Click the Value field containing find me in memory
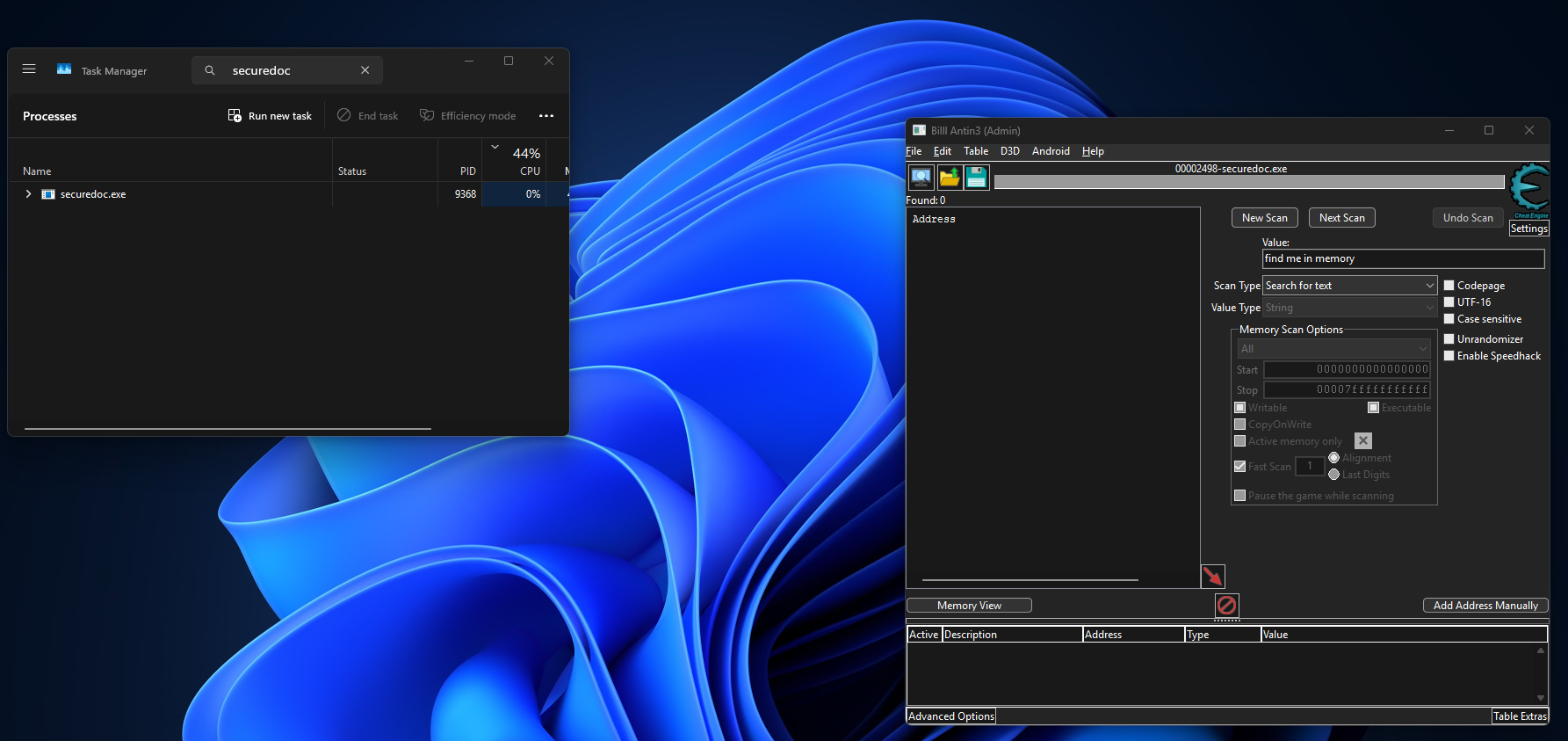1568x741 pixels. [x=1403, y=258]
